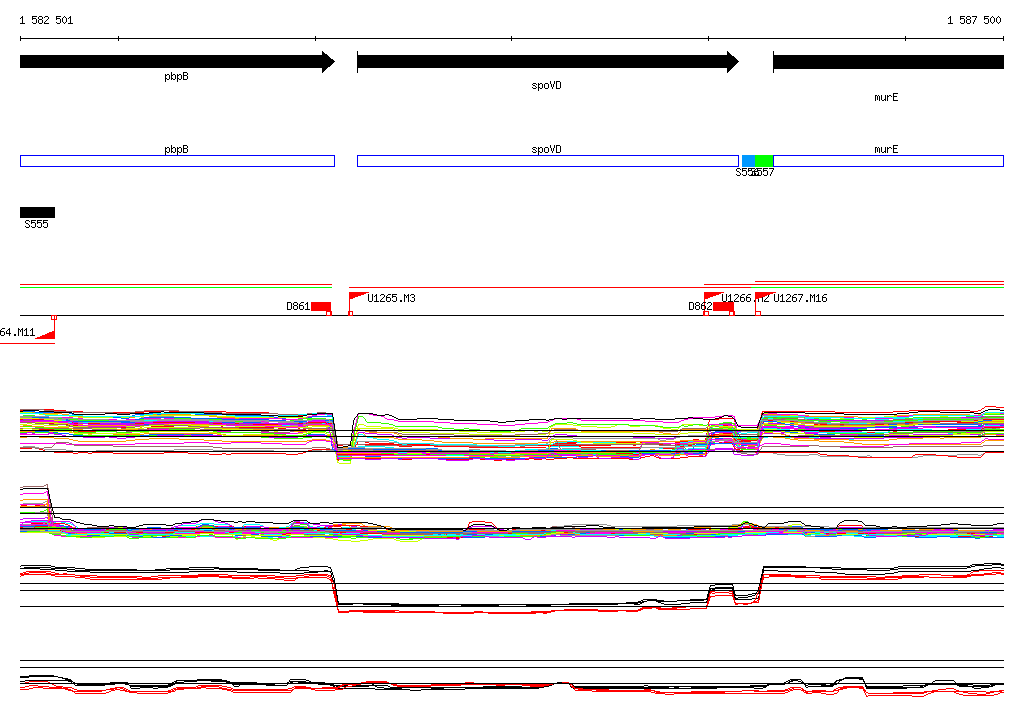1024x714 pixels.
Task: Click the pbpB label above the blue box
Action: pyautogui.click(x=176, y=150)
